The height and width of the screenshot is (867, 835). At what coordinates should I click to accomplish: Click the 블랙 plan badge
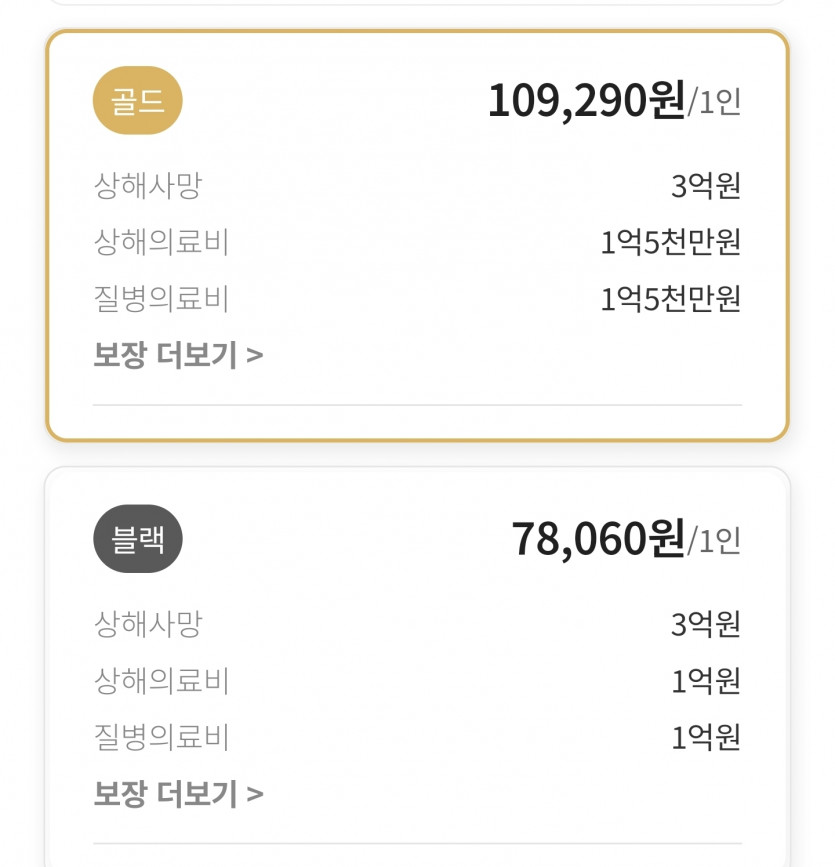138,539
